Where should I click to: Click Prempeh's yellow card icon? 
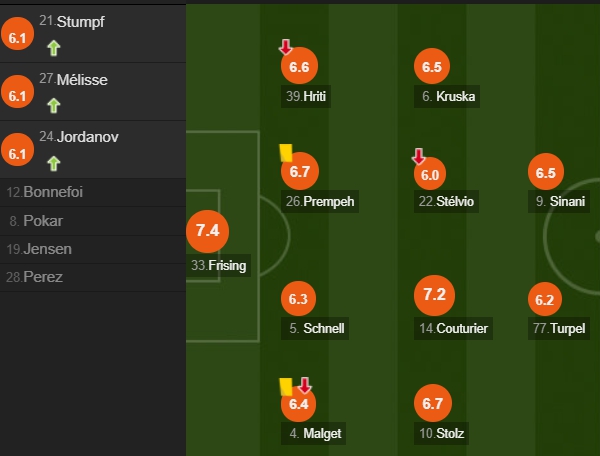(286, 153)
